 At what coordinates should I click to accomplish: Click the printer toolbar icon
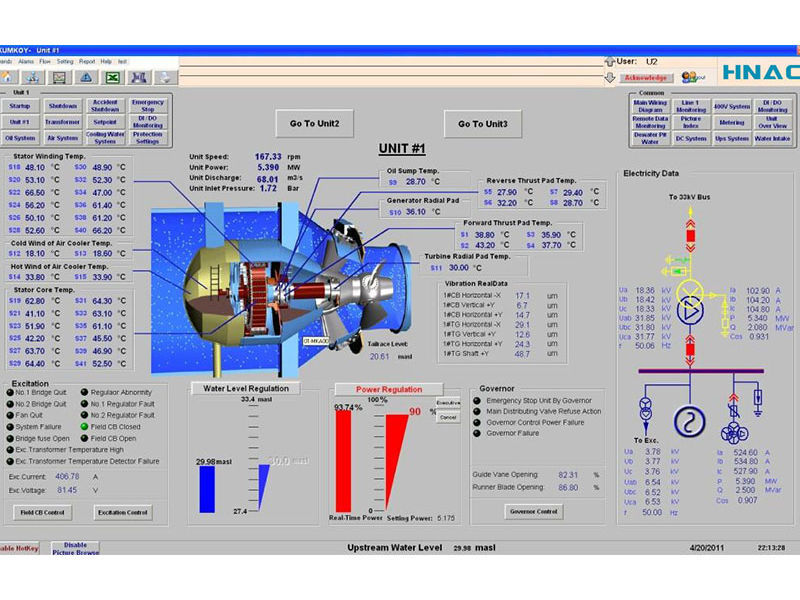pyautogui.click(x=165, y=77)
